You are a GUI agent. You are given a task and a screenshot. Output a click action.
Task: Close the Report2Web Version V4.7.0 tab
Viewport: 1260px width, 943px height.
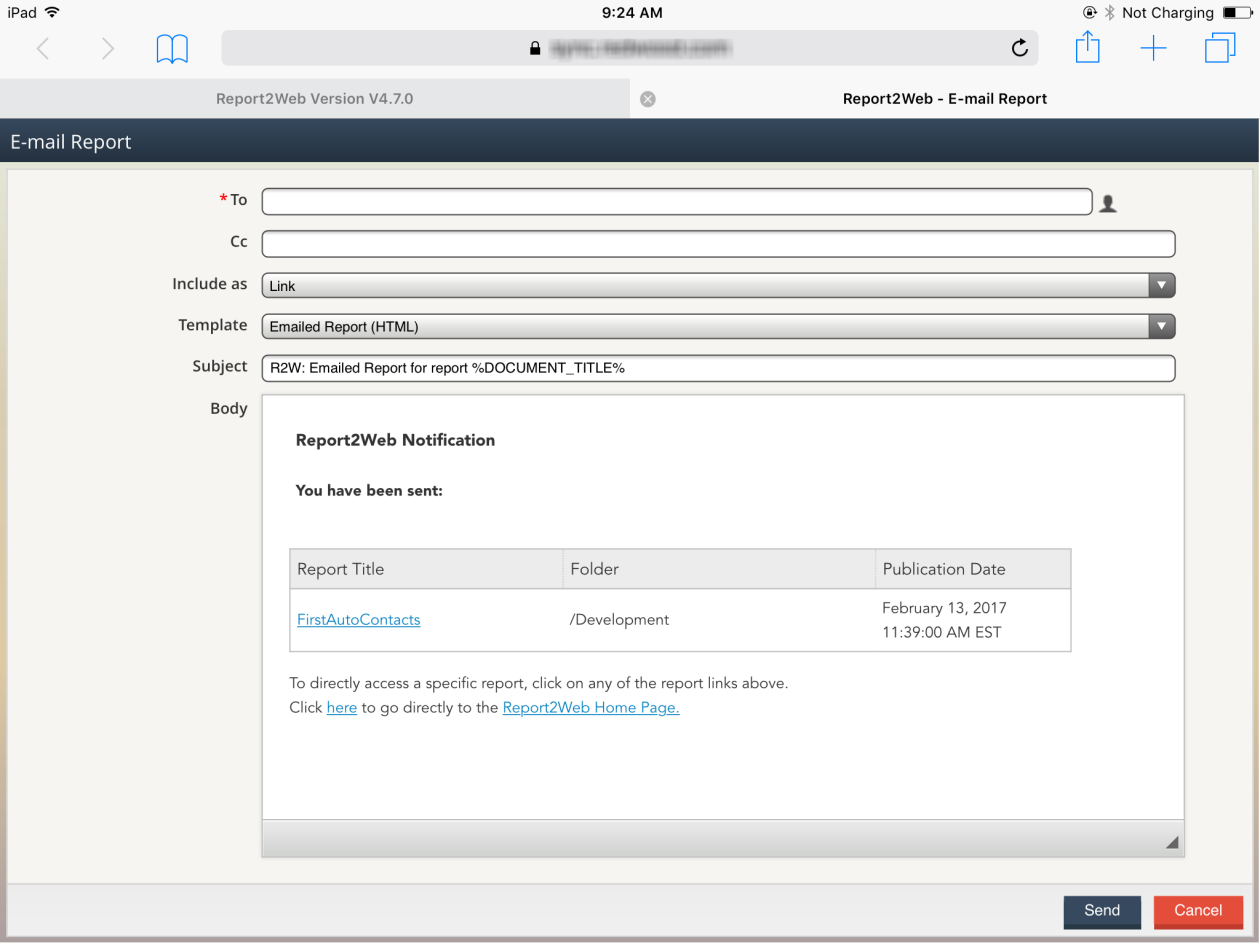pos(647,98)
